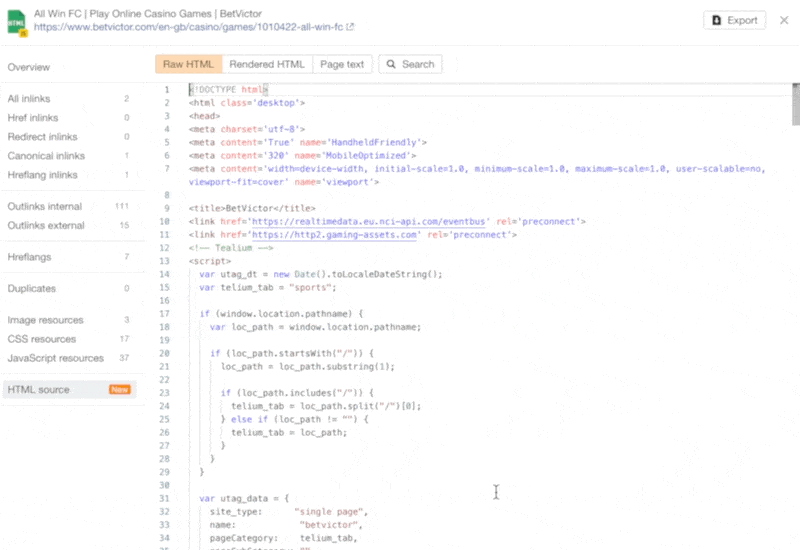Image resolution: width=800 pixels, height=550 pixels.
Task: Switch to the Rendered HTML tab
Action: click(267, 64)
